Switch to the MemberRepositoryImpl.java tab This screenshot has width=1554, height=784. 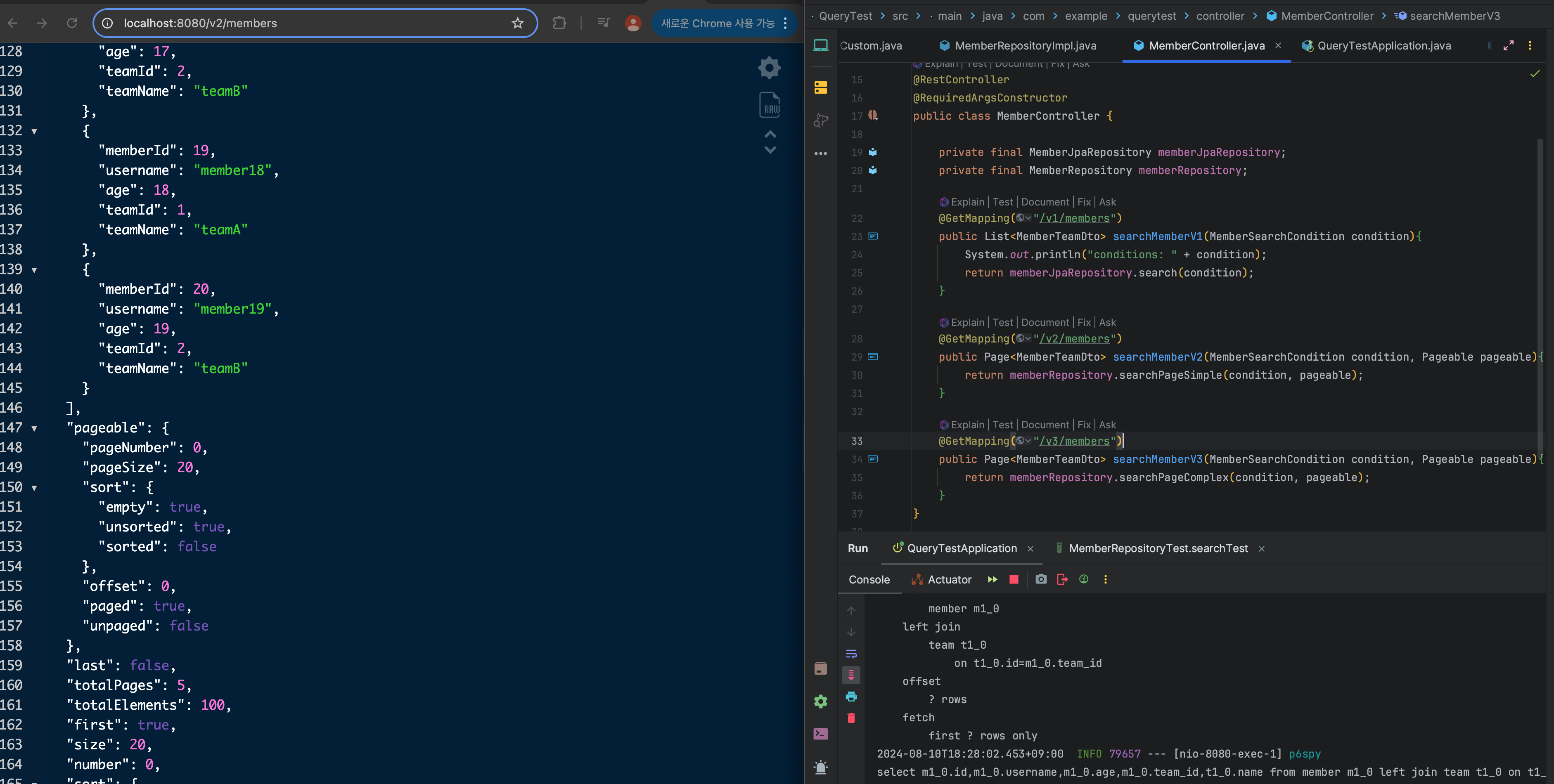click(x=1025, y=46)
